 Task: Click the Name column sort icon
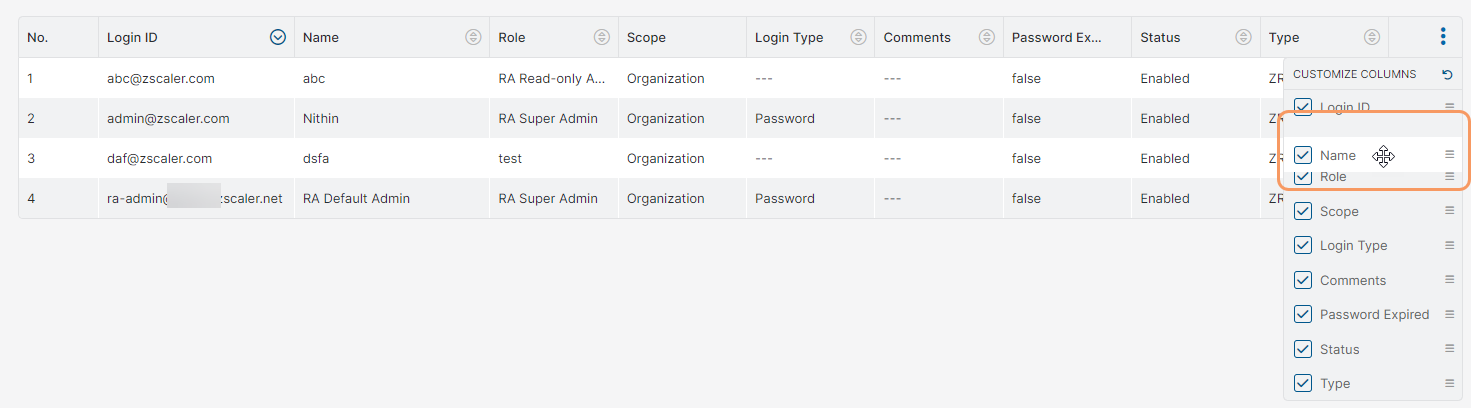point(473,37)
